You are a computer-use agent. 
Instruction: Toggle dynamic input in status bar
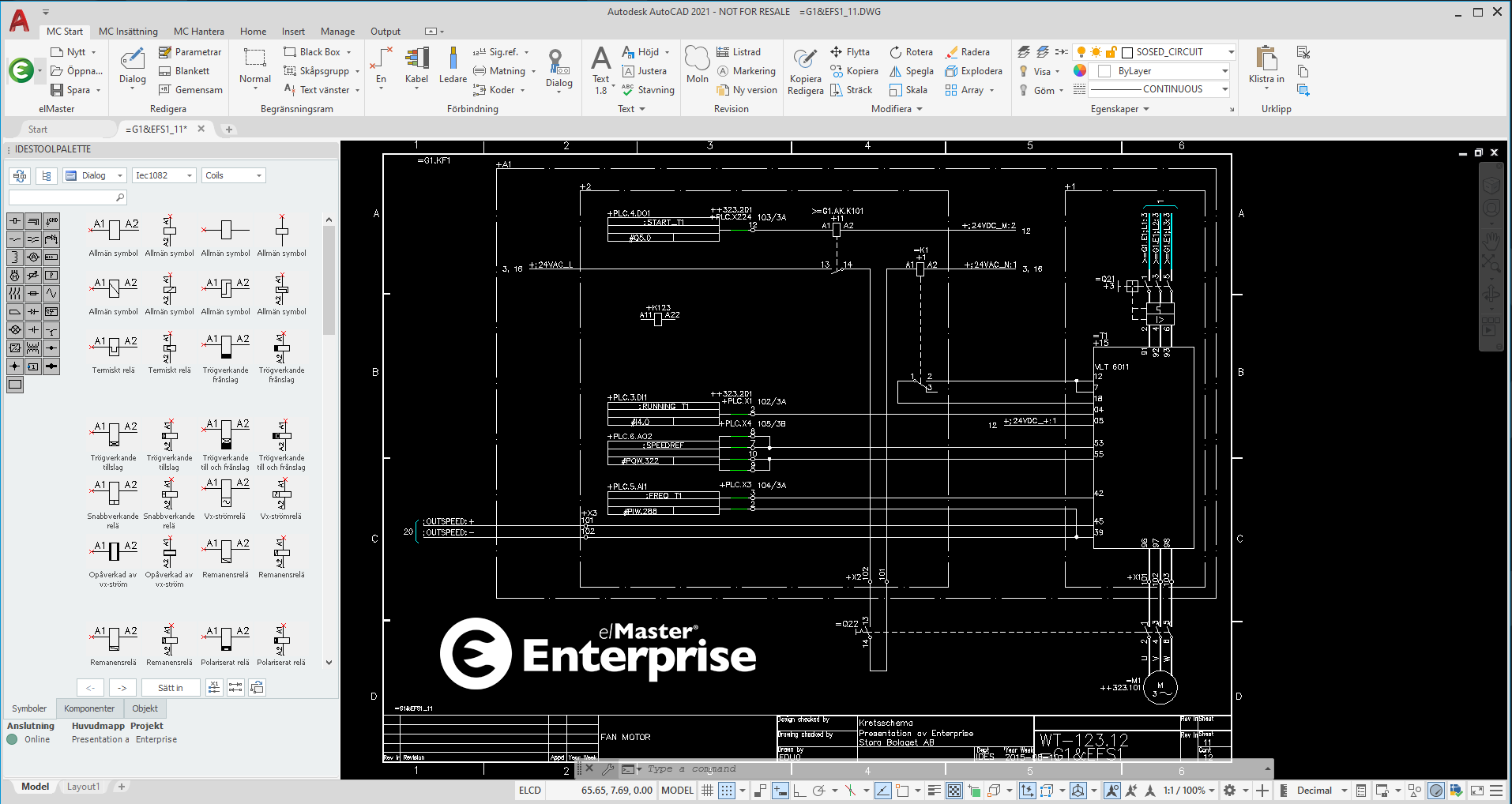tap(780, 790)
